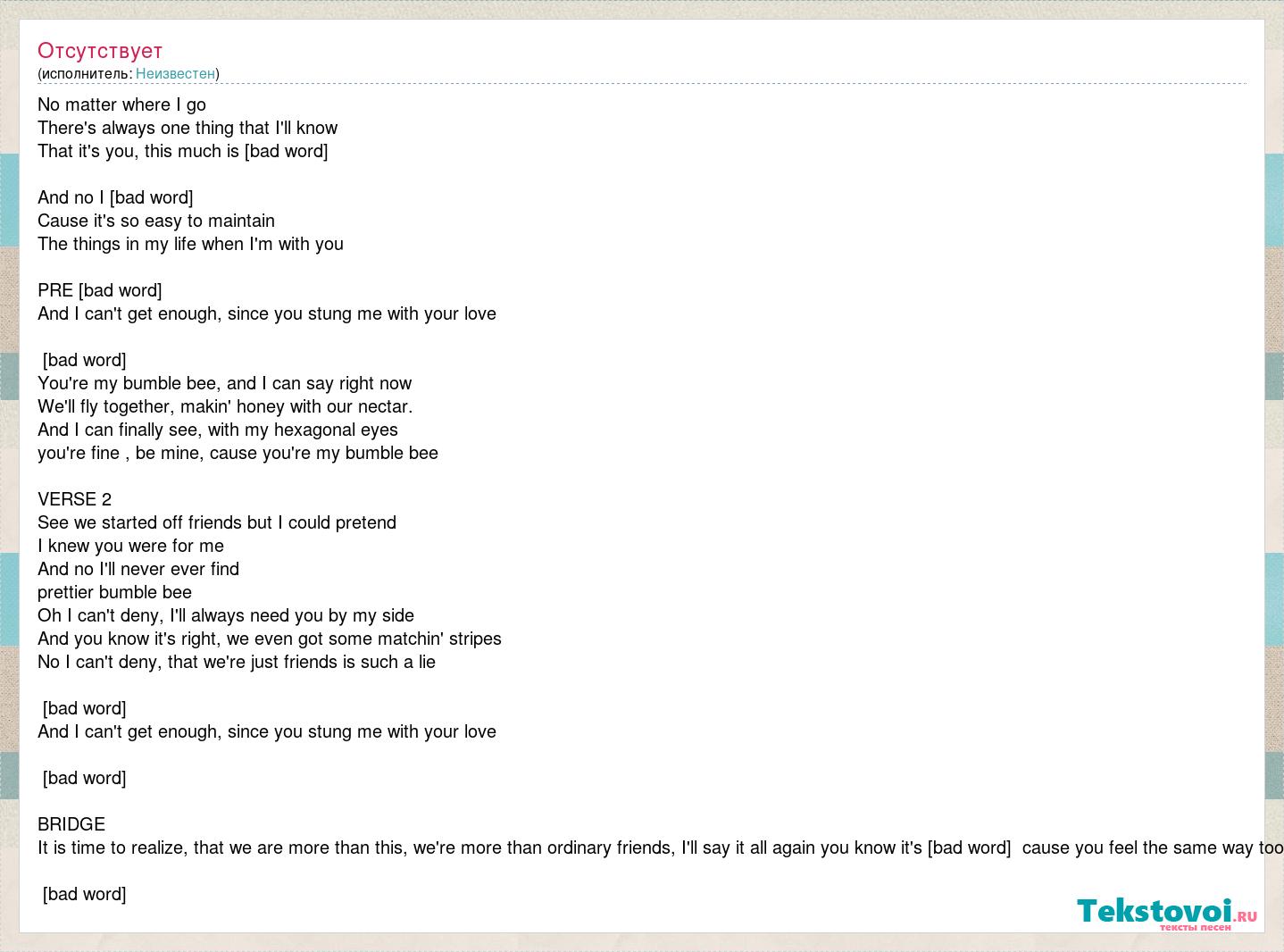
Task: Click 'And no I'll never ever find' line
Action: coord(138,569)
